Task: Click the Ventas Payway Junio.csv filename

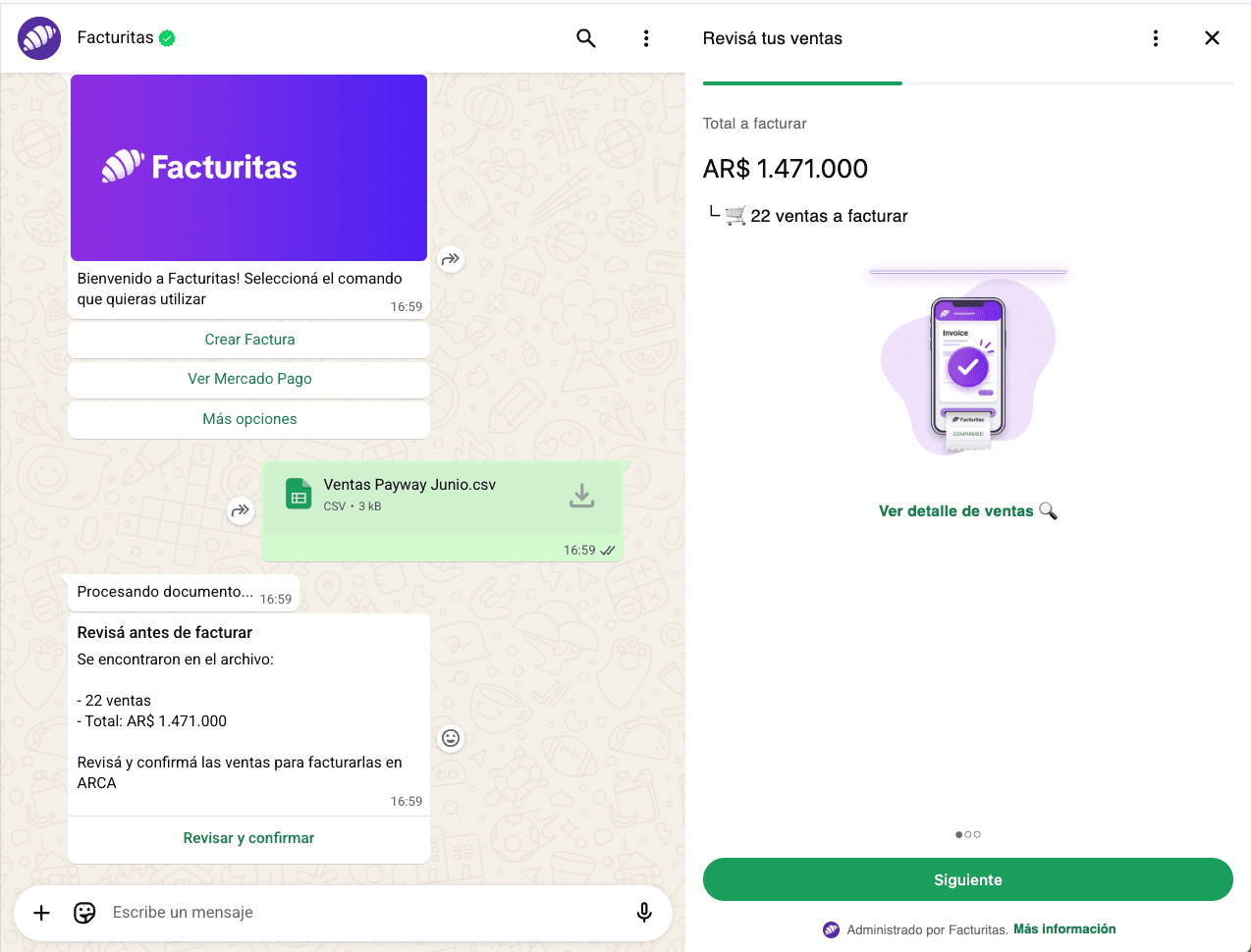Action: (x=409, y=485)
